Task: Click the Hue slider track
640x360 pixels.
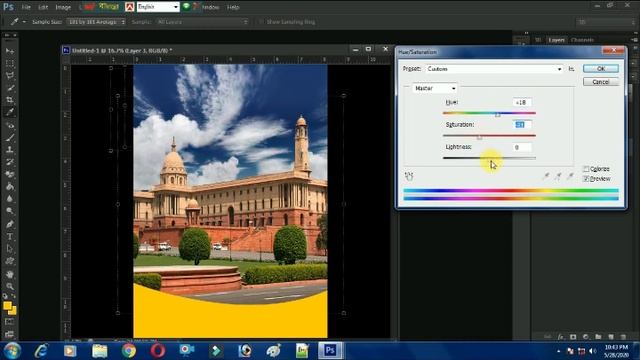Action: [489, 113]
